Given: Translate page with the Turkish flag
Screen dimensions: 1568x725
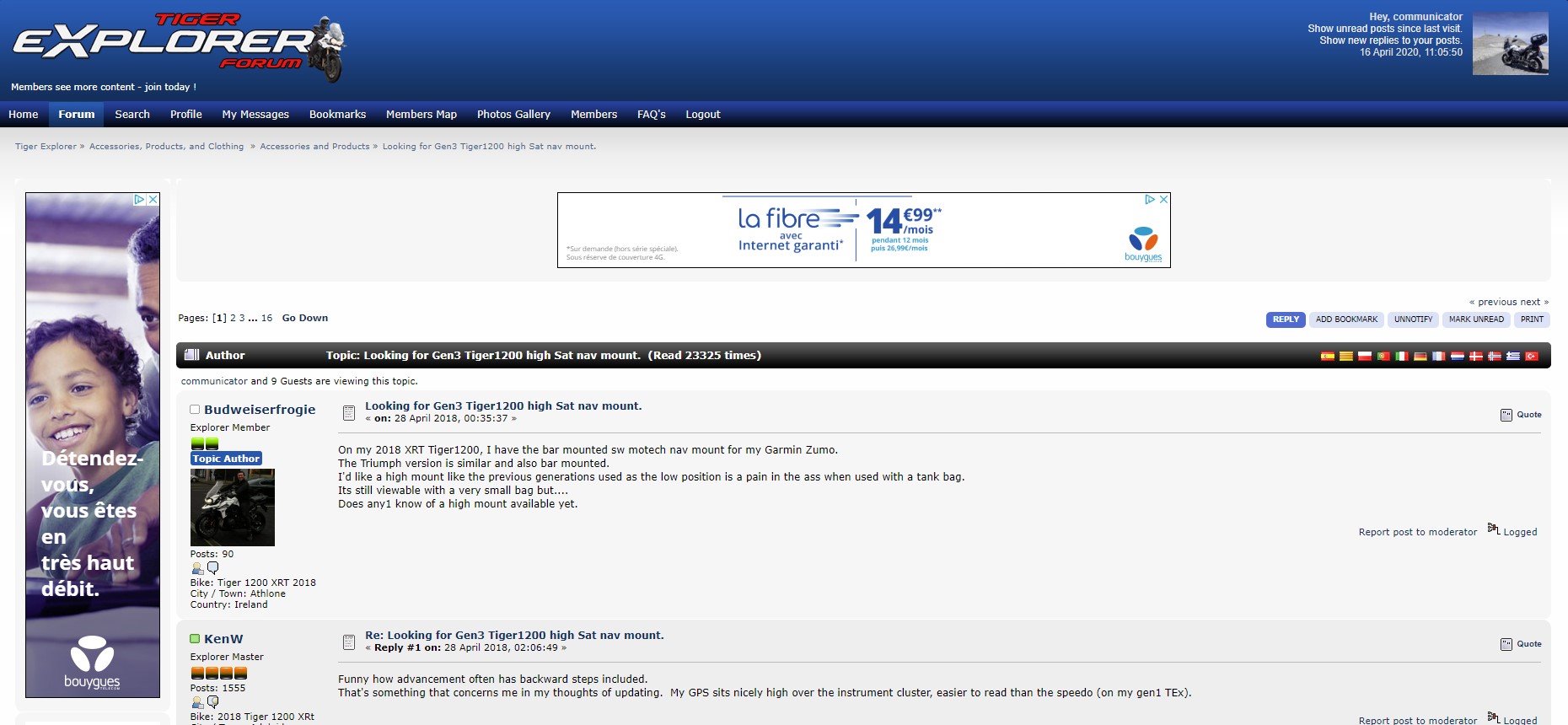Looking at the screenshot, I should [1531, 356].
